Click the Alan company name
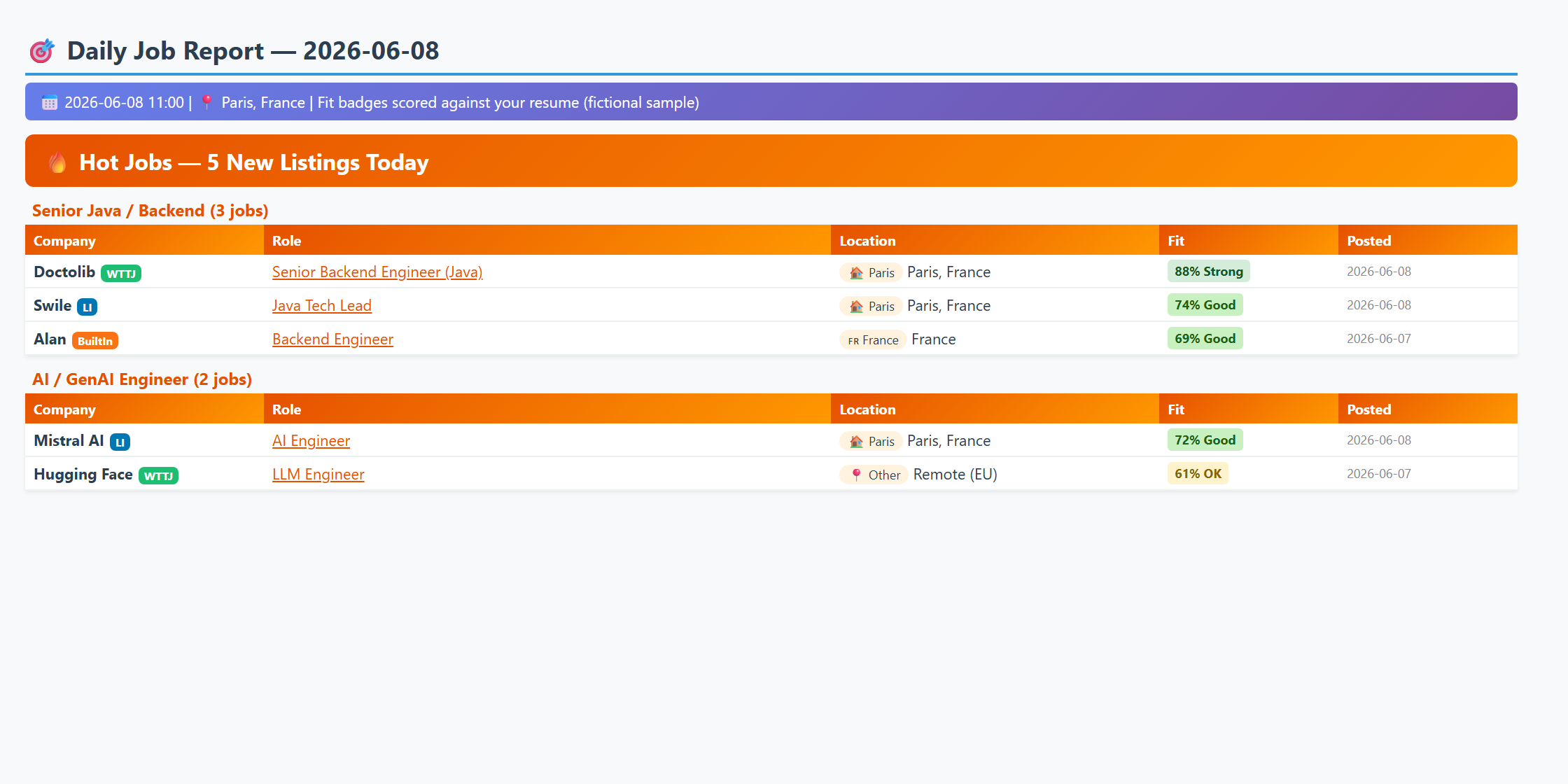The image size is (1568, 784). click(x=50, y=339)
